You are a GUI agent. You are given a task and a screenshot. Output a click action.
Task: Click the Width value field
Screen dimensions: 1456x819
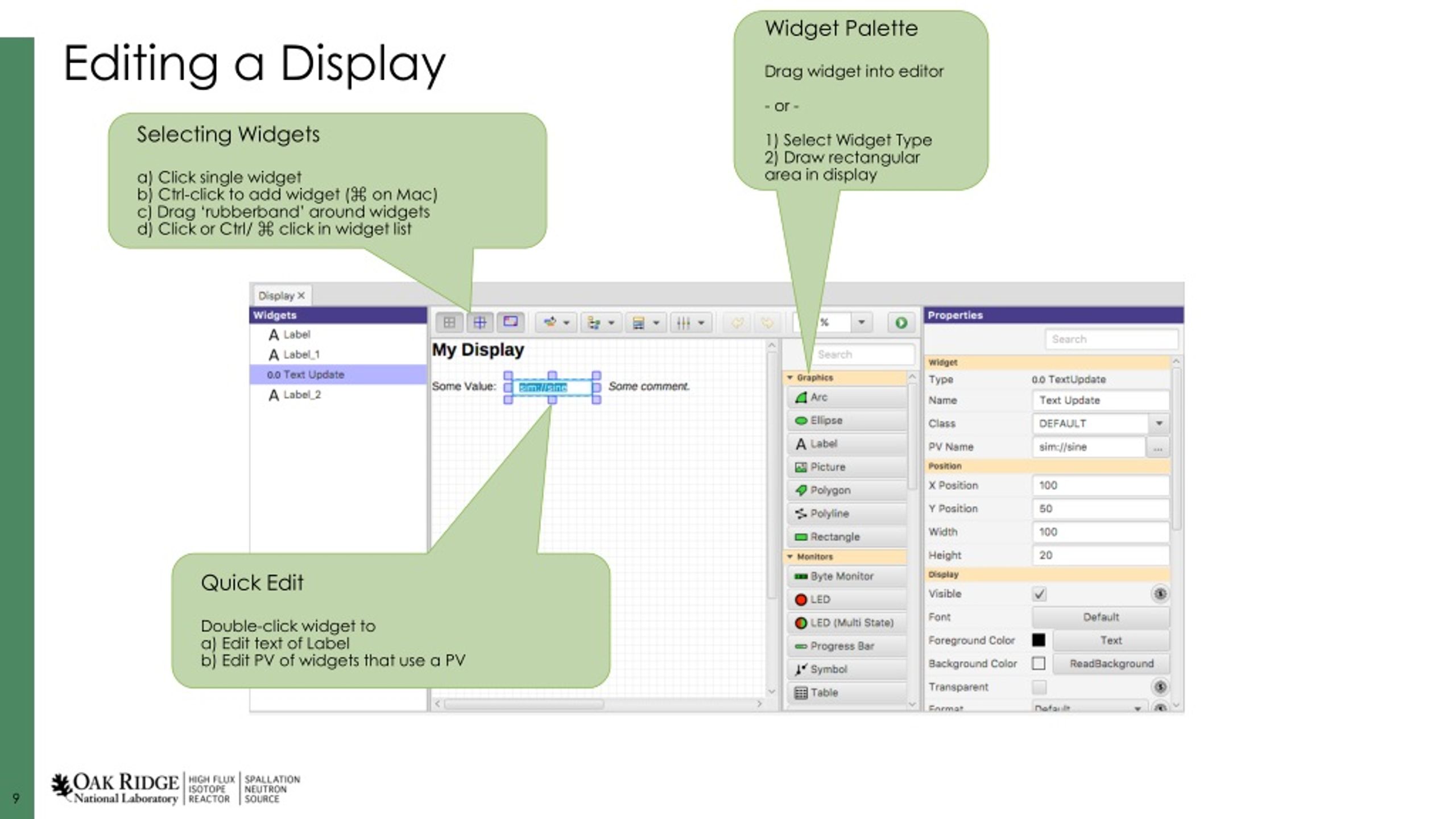pos(1101,532)
